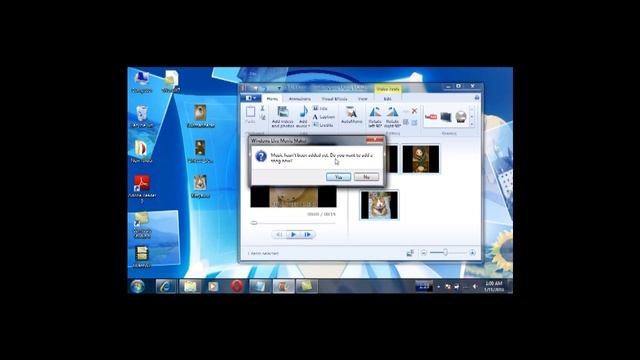The image size is (640, 360).
Task: Select the Mona Lisa clip thumbnail
Action: [x=421, y=159]
